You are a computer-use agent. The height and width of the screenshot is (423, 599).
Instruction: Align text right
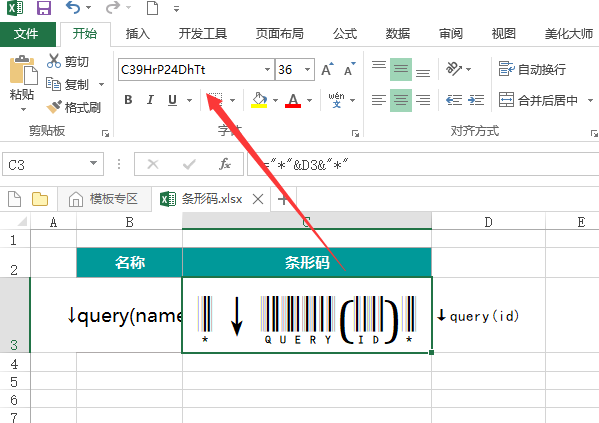pos(423,100)
